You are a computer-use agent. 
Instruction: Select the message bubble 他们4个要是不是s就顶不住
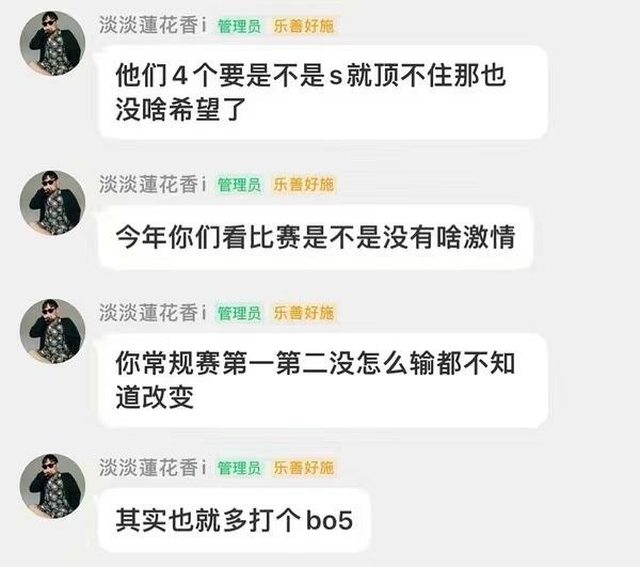click(322, 92)
